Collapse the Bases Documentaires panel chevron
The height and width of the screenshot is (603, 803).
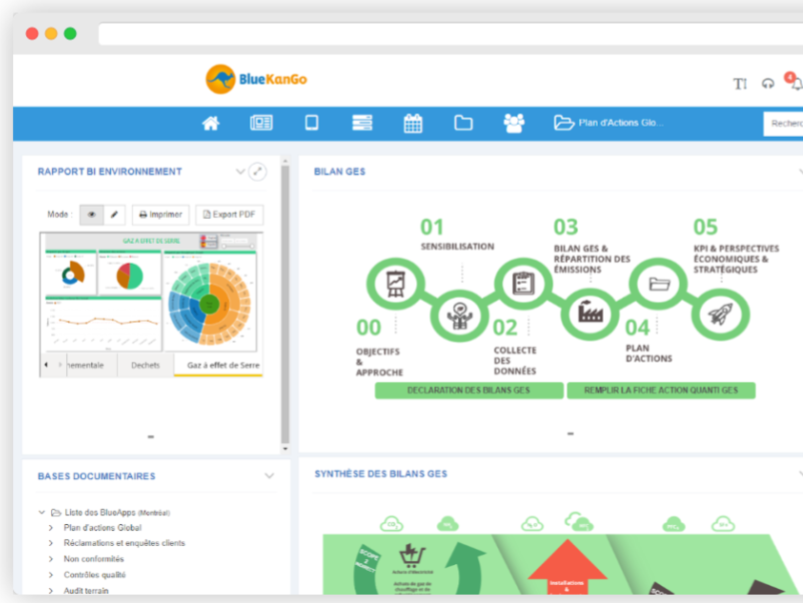(x=268, y=476)
